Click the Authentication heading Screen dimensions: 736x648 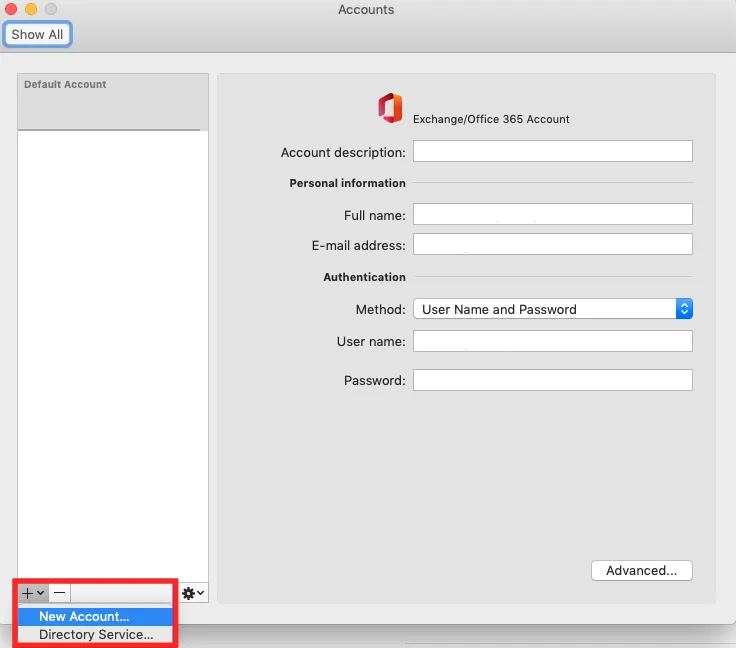click(364, 277)
